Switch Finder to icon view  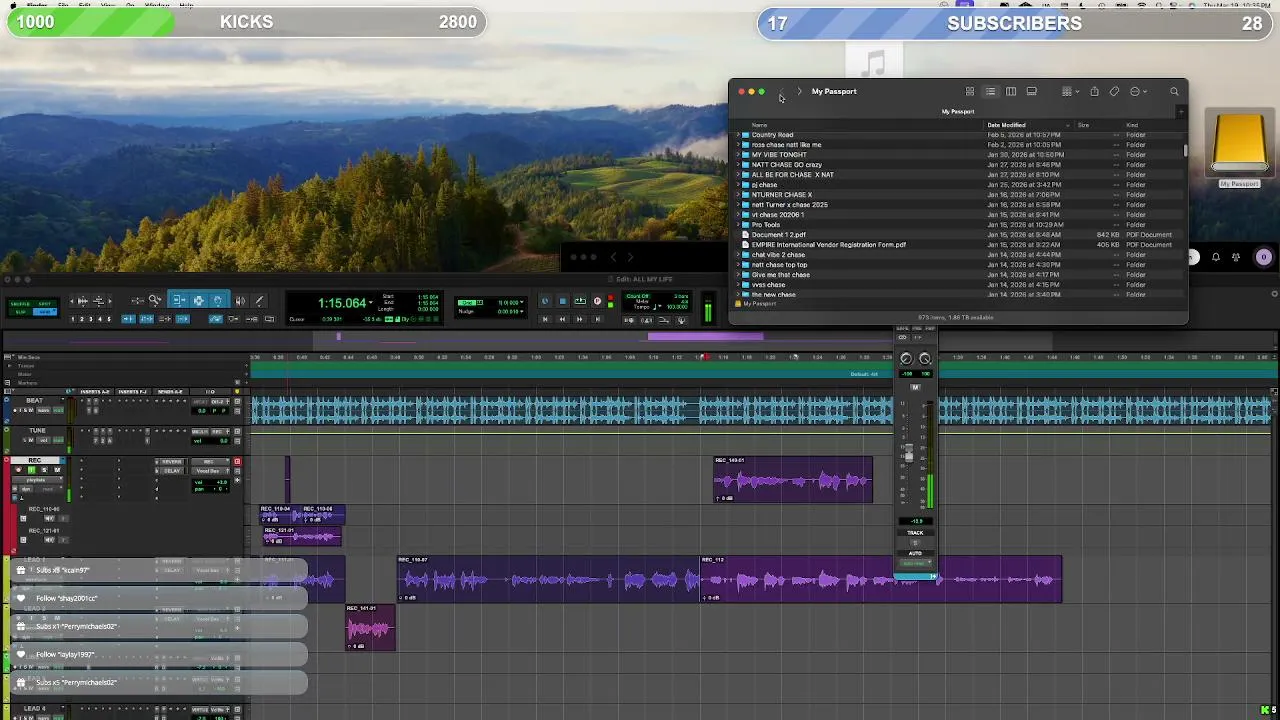coord(969,92)
